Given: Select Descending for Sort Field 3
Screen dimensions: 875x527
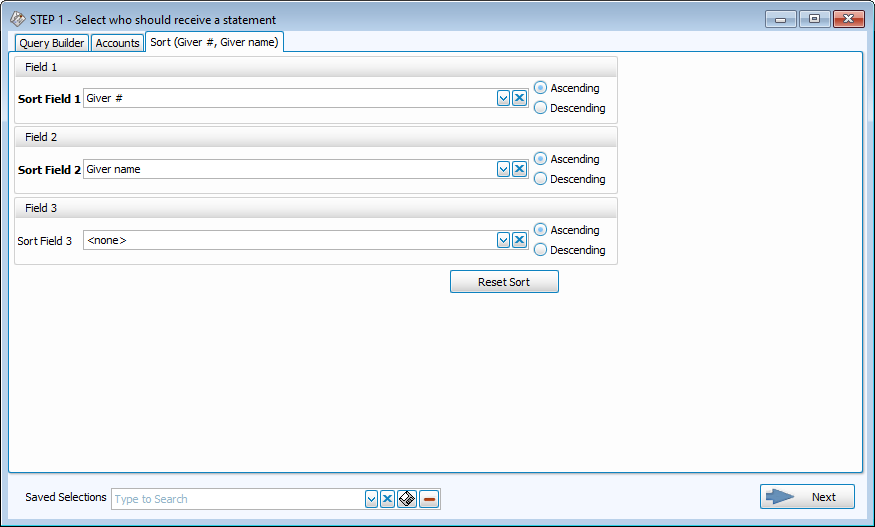Looking at the screenshot, I should point(541,250).
